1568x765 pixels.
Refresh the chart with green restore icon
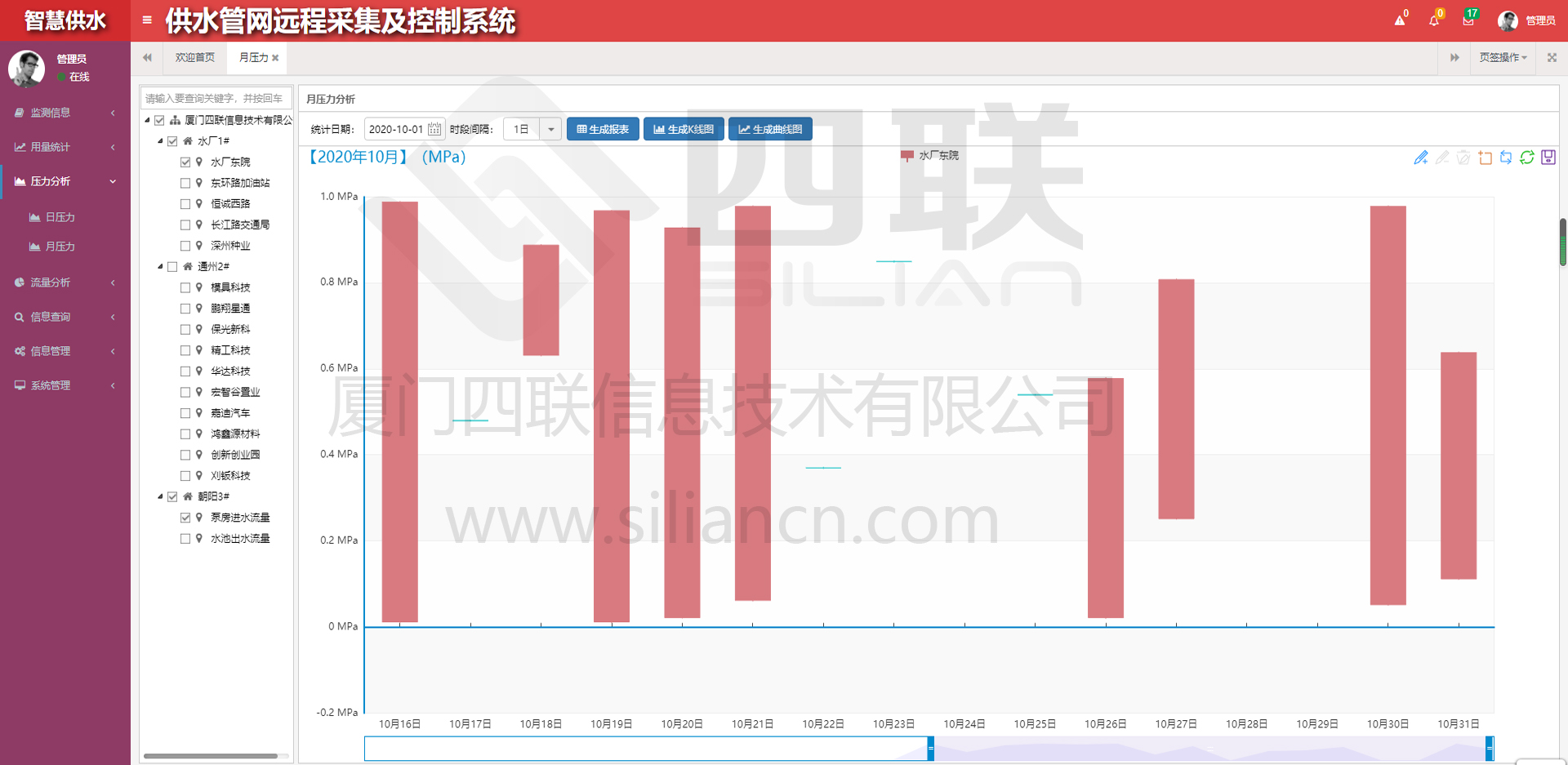click(1527, 158)
